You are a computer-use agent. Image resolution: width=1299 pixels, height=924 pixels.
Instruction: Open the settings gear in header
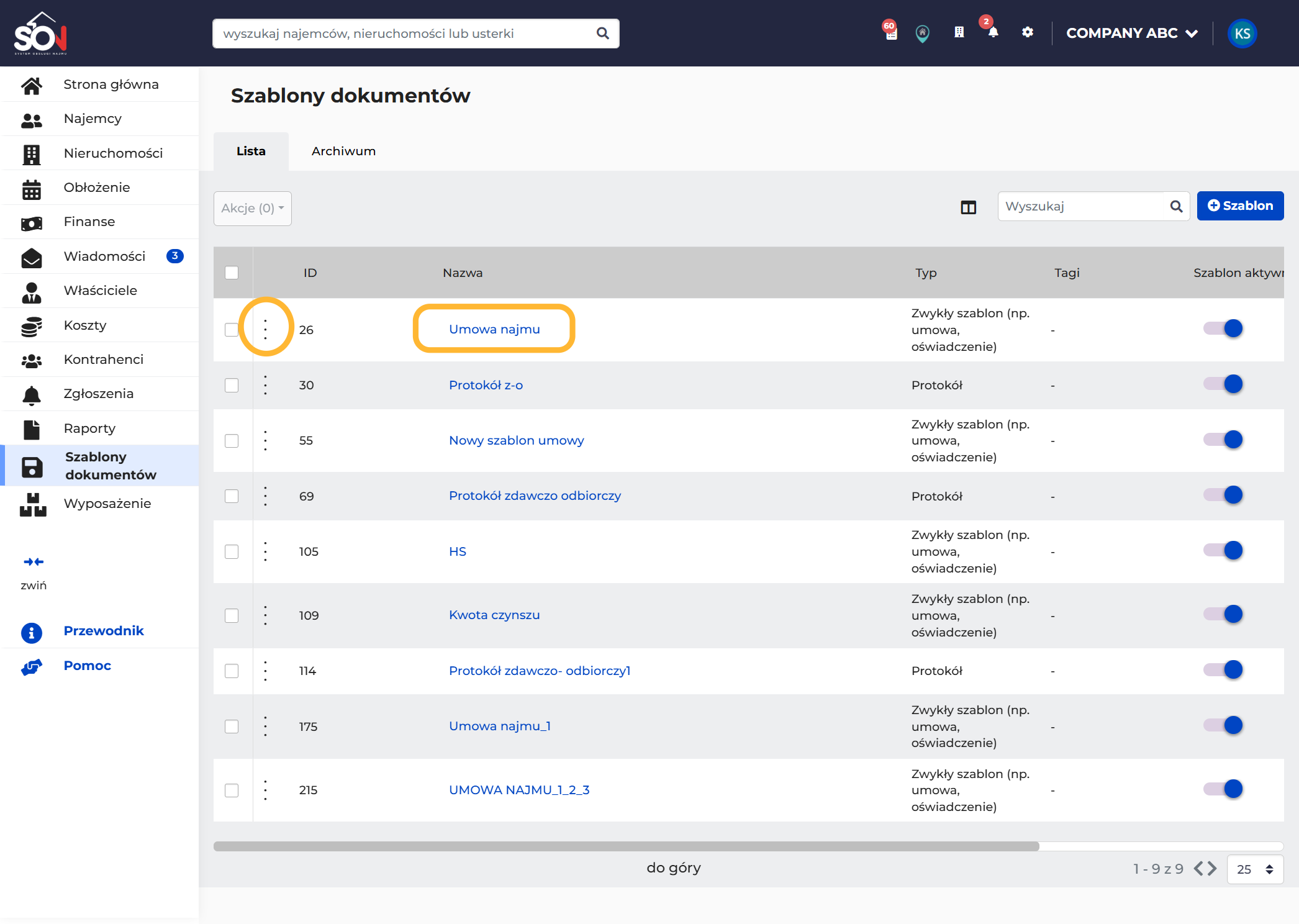(x=1028, y=32)
